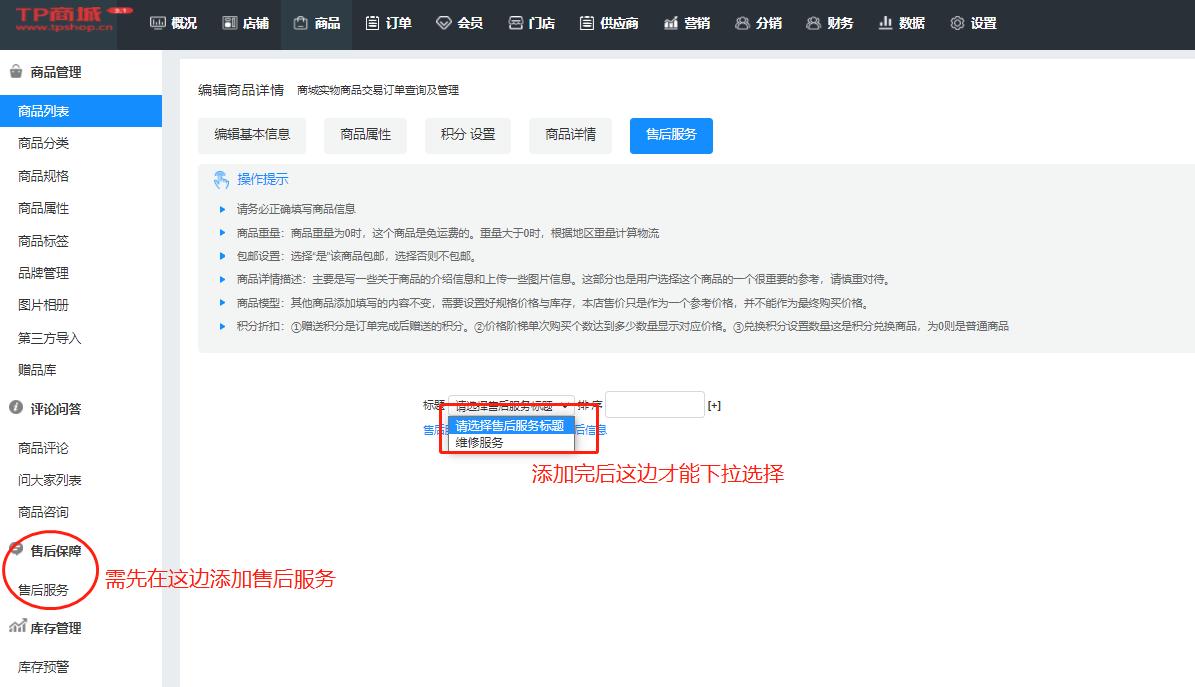The width and height of the screenshot is (1195, 687).
Task: Open 售后服务 in the left sidebar
Action: pyautogui.click(x=44, y=590)
